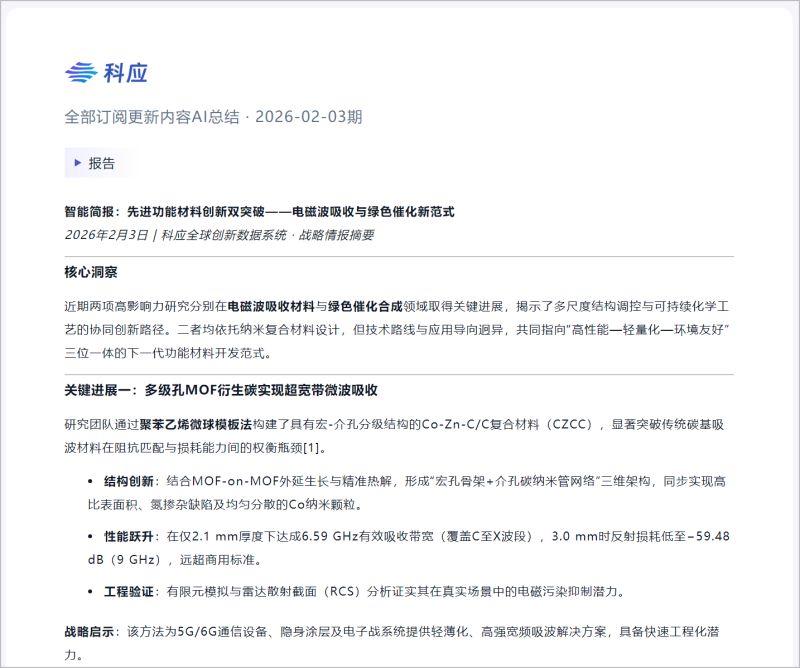Click the 科应 wave logo icon

coord(80,72)
